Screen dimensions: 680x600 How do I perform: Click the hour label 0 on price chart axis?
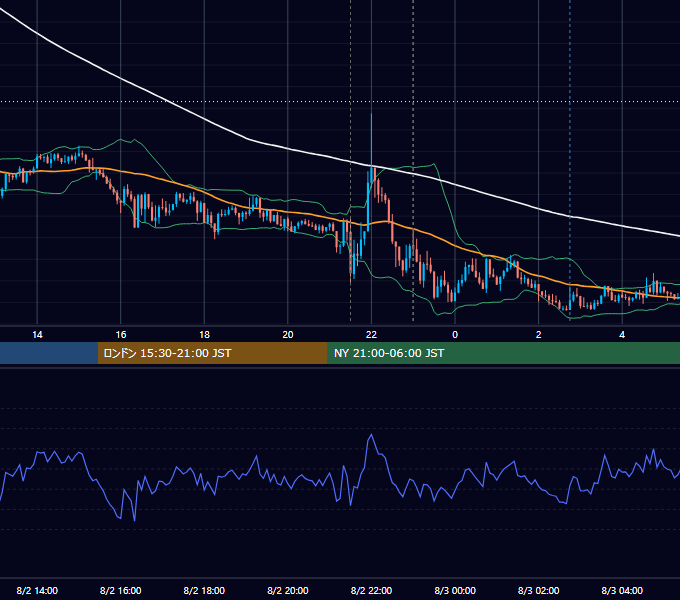(x=455, y=335)
